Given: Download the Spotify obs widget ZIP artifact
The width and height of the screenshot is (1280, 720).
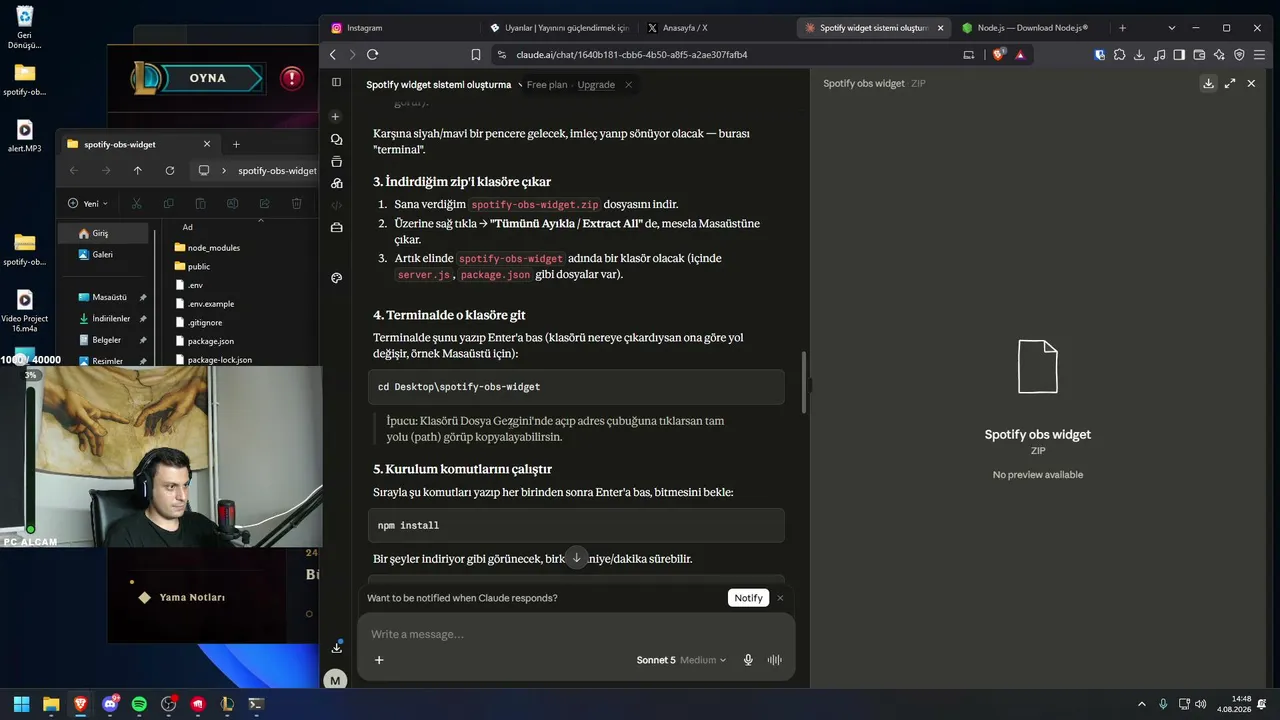Looking at the screenshot, I should point(1208,84).
